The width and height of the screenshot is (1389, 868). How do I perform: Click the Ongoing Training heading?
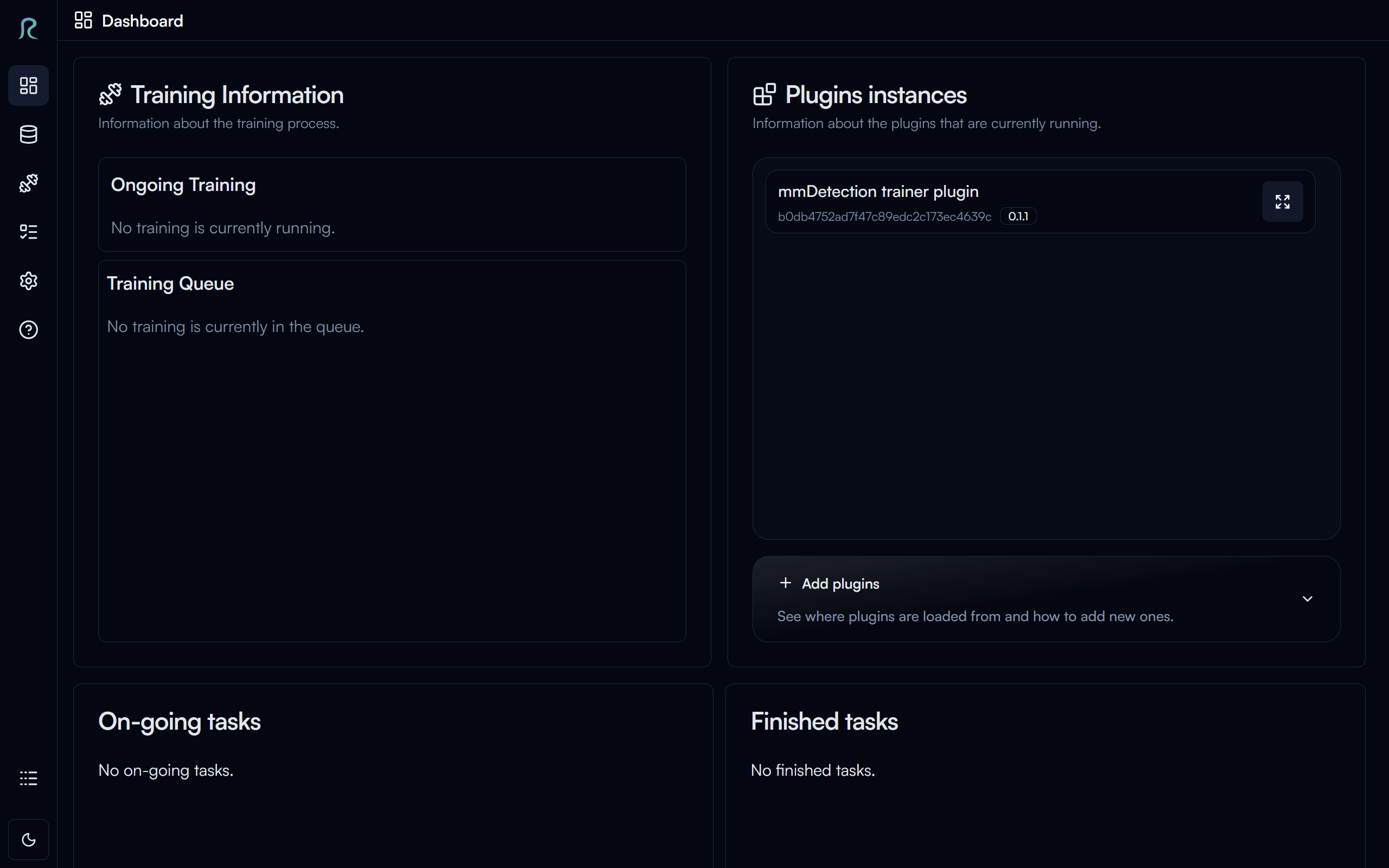pos(183,185)
